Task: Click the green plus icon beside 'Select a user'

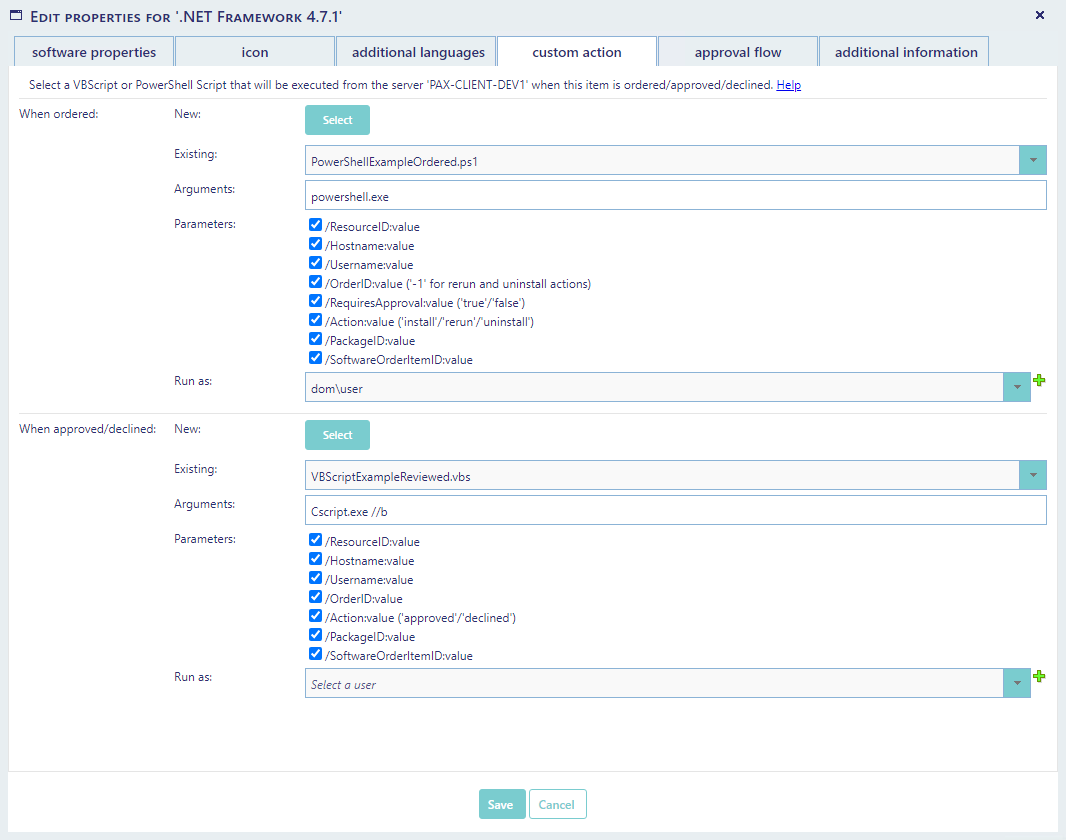Action: click(x=1039, y=677)
